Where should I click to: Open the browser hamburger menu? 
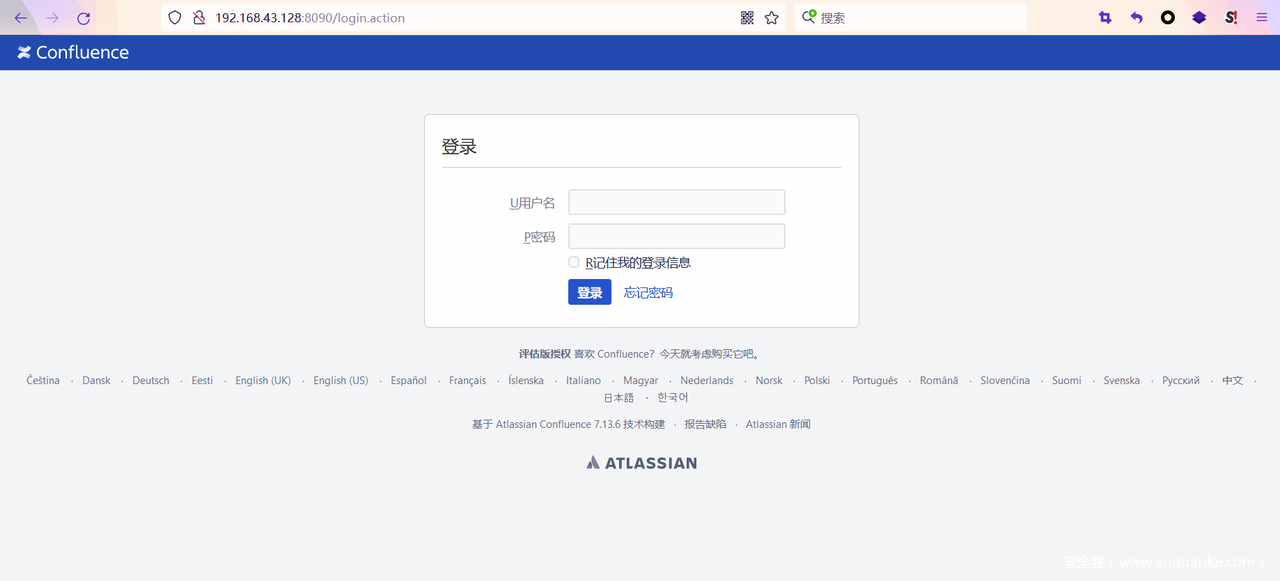(1261, 18)
